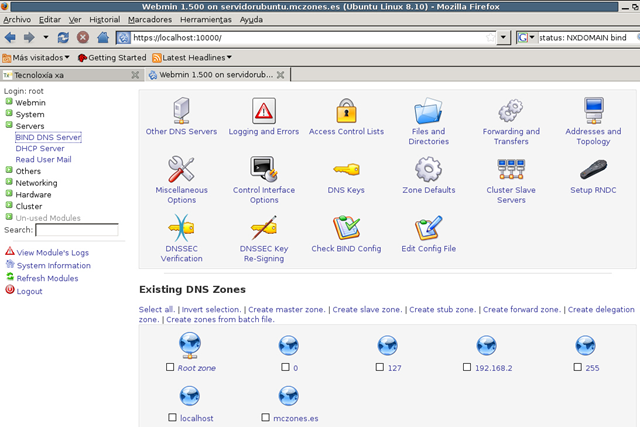Open DNSSEC Key Re-Signing icon
This screenshot has width=640, height=427.
pyautogui.click(x=264, y=227)
